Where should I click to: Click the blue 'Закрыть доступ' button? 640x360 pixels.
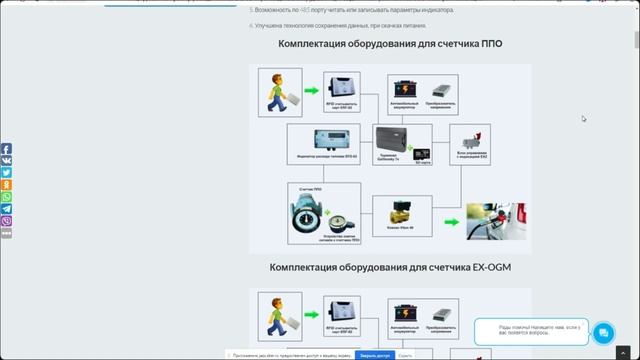coord(375,356)
